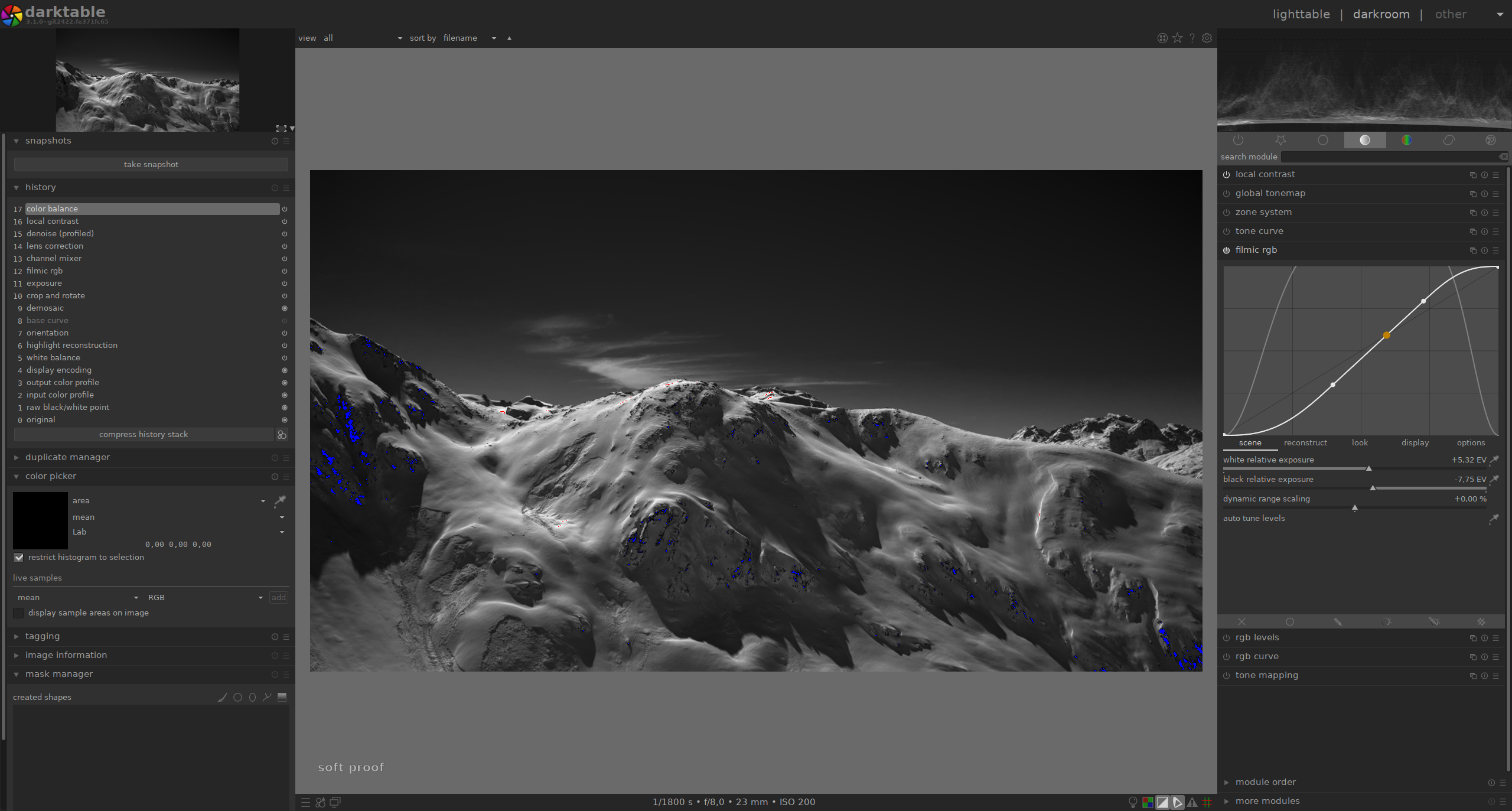
Task: Open the filmic rgb look tab
Action: click(1360, 442)
